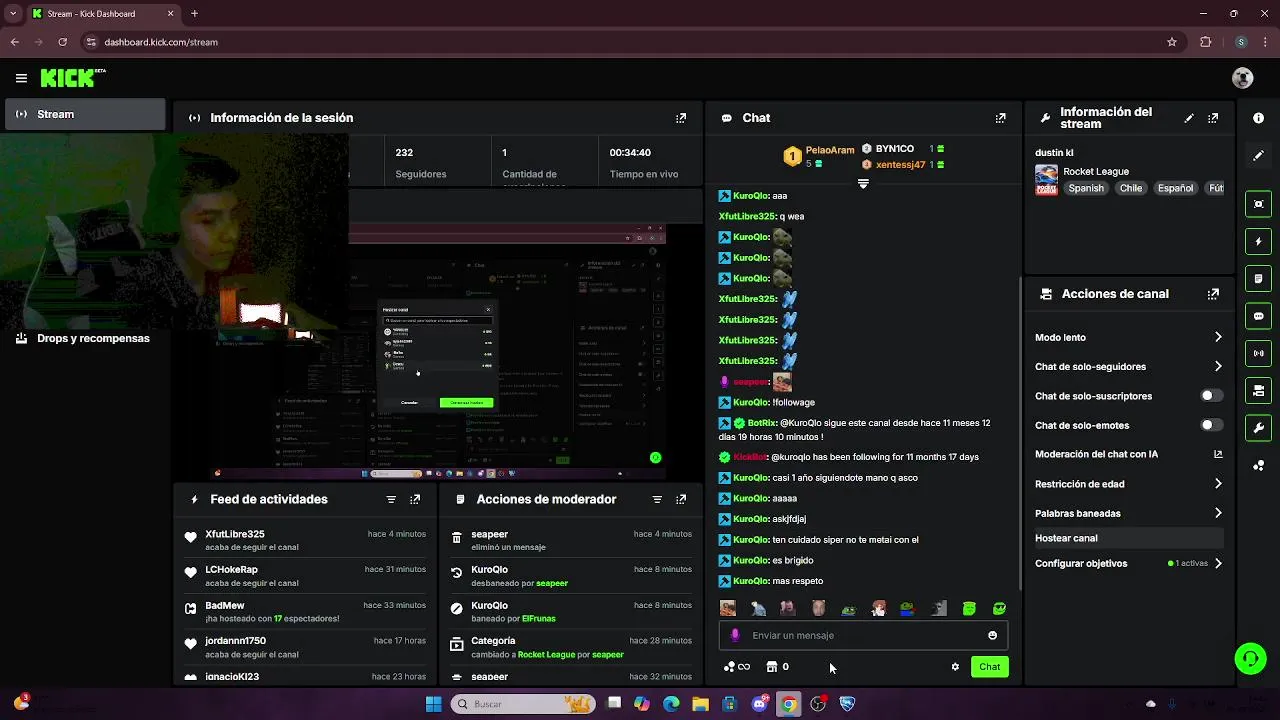
Task: Toggle the channel actions widget in the right sidebar
Action: [x=1258, y=390]
